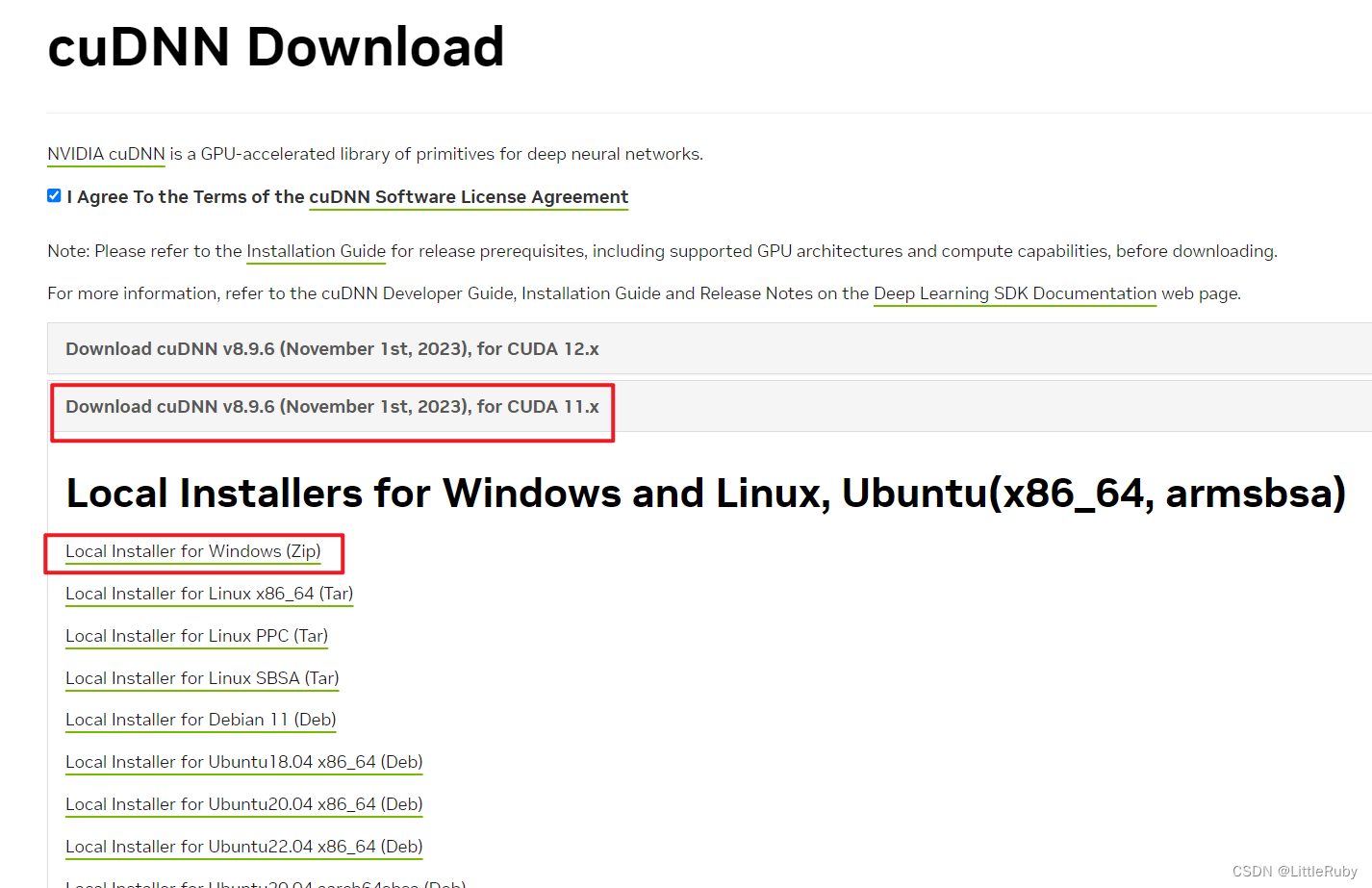Image resolution: width=1372 pixels, height=888 pixels.
Task: Download Local Installer for Linux x86_64 (Tar)
Action: pos(210,594)
